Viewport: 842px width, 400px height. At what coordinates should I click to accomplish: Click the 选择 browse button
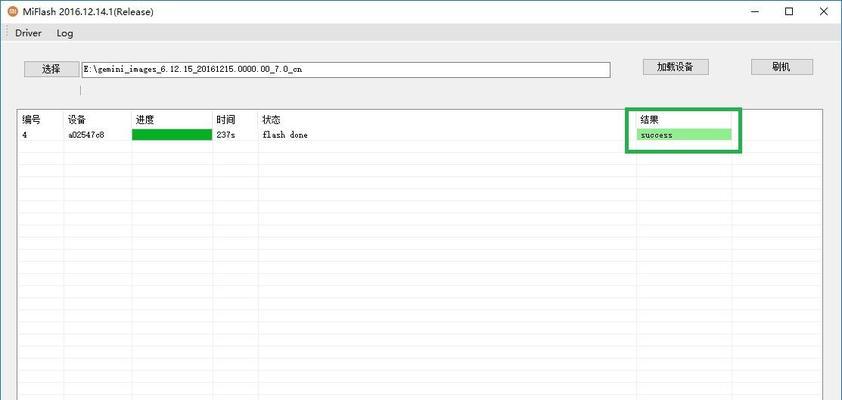point(51,69)
